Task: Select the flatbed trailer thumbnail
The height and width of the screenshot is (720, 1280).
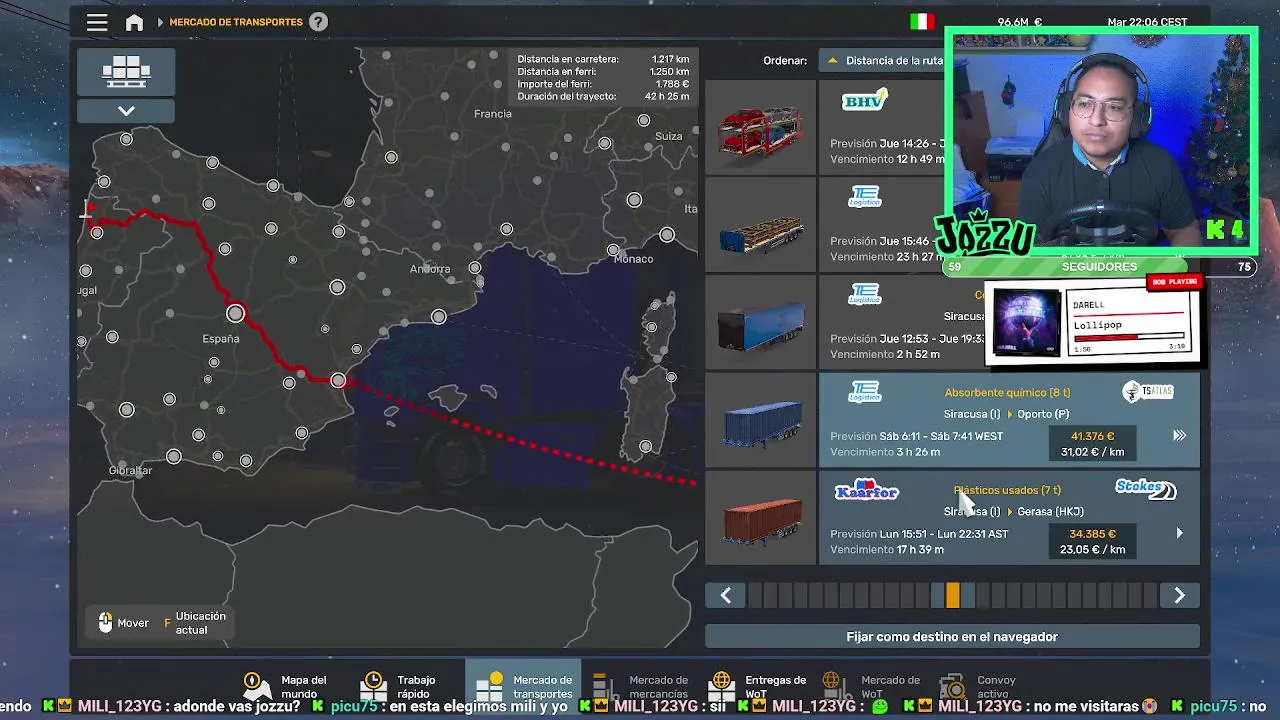Action: [x=761, y=226]
